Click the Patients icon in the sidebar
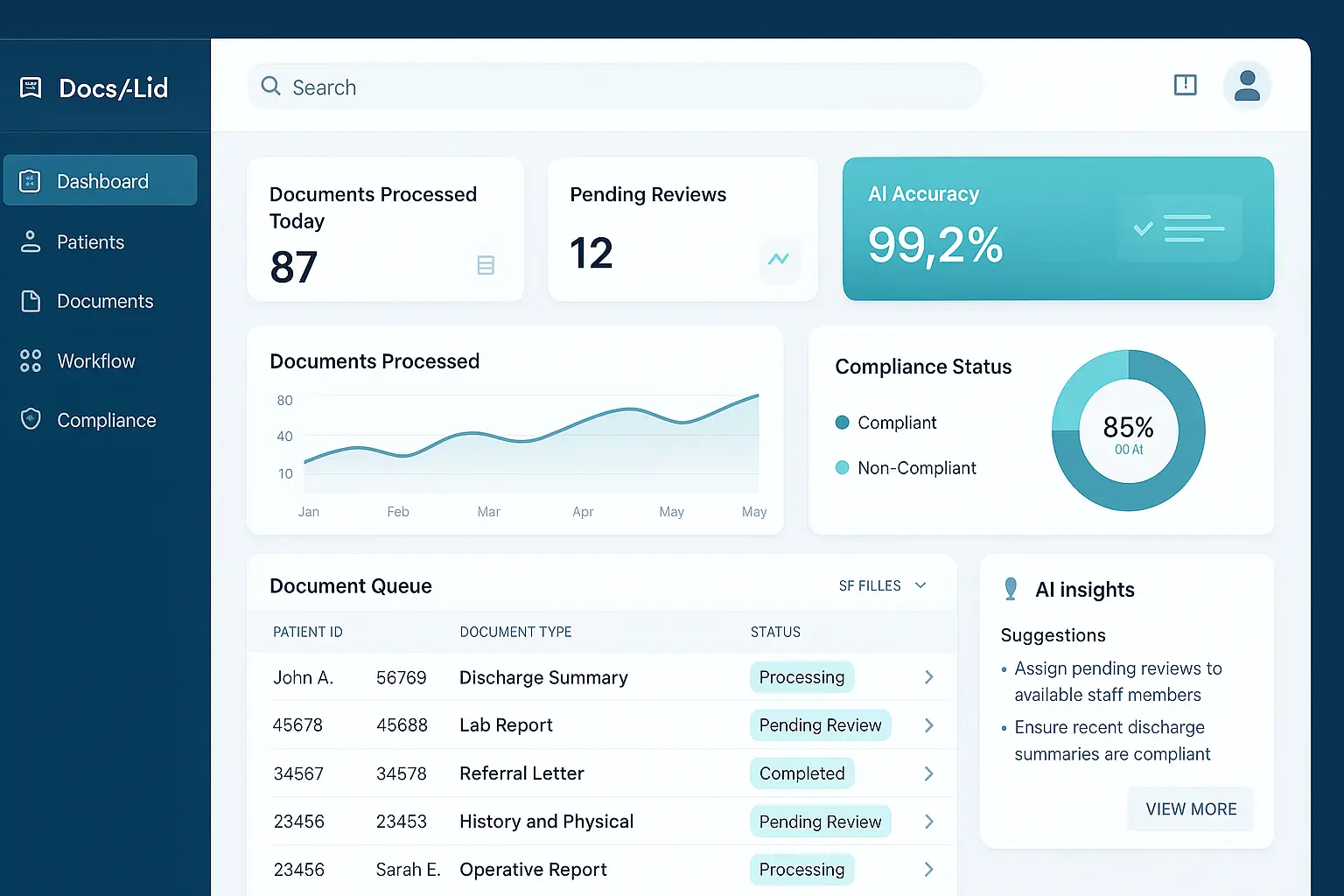Screen dimensions: 1344x896 (x=31, y=241)
